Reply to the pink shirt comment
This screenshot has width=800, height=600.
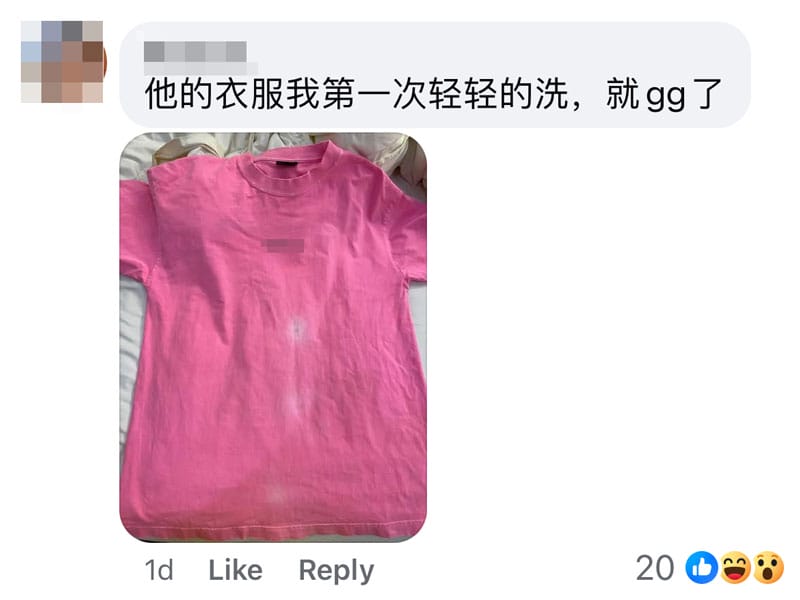(336, 571)
